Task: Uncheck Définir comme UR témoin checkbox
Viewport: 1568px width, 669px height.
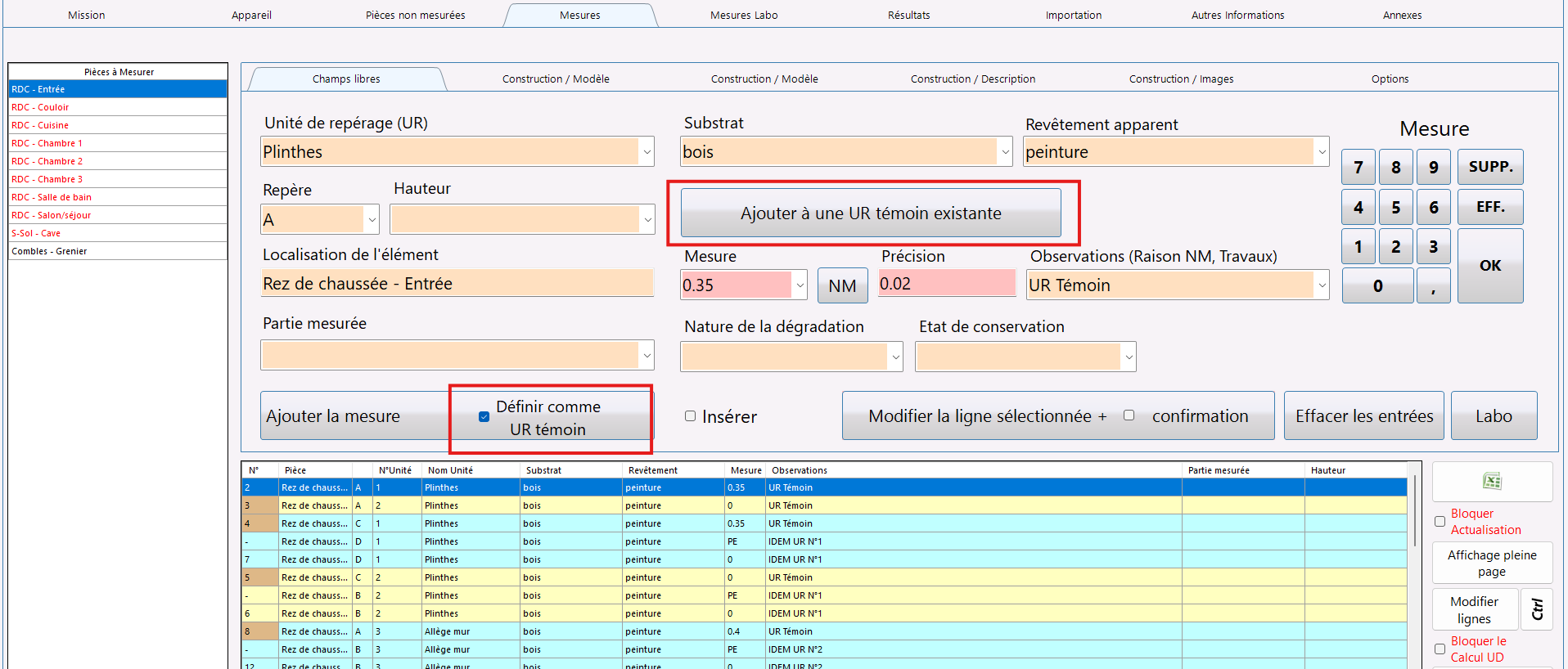Action: pyautogui.click(x=484, y=416)
